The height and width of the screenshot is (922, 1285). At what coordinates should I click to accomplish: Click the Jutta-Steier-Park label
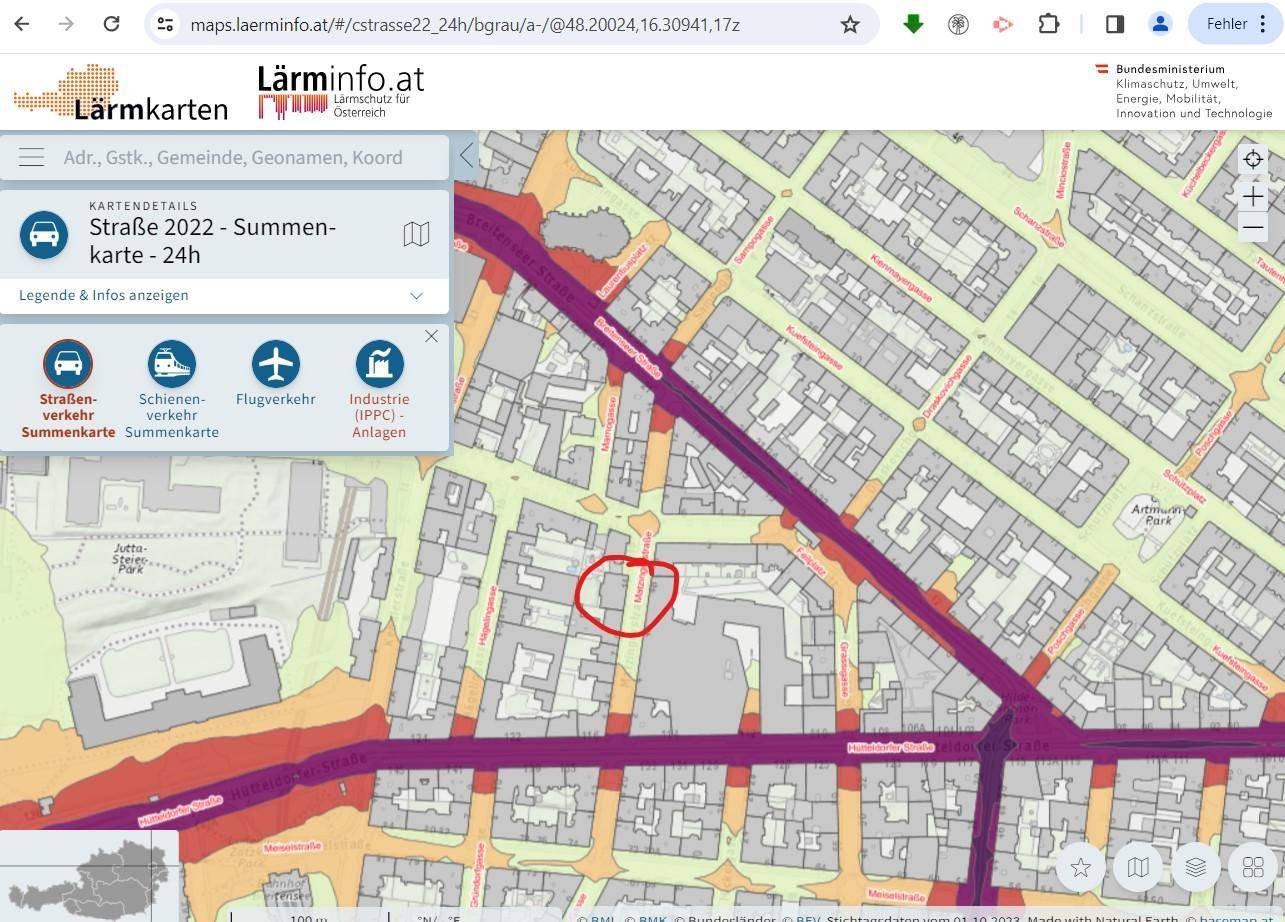point(130,558)
